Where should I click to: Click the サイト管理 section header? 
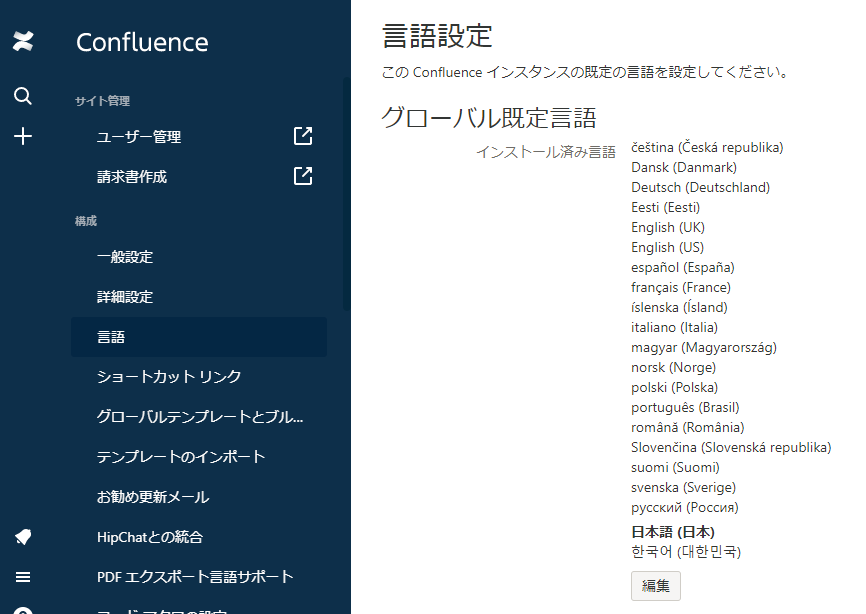click(x=103, y=101)
